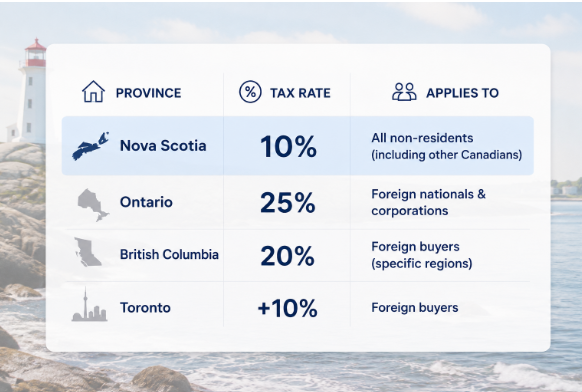This screenshot has width=582, height=392.
Task: Click the TAX RATE column header
Action: point(300,93)
